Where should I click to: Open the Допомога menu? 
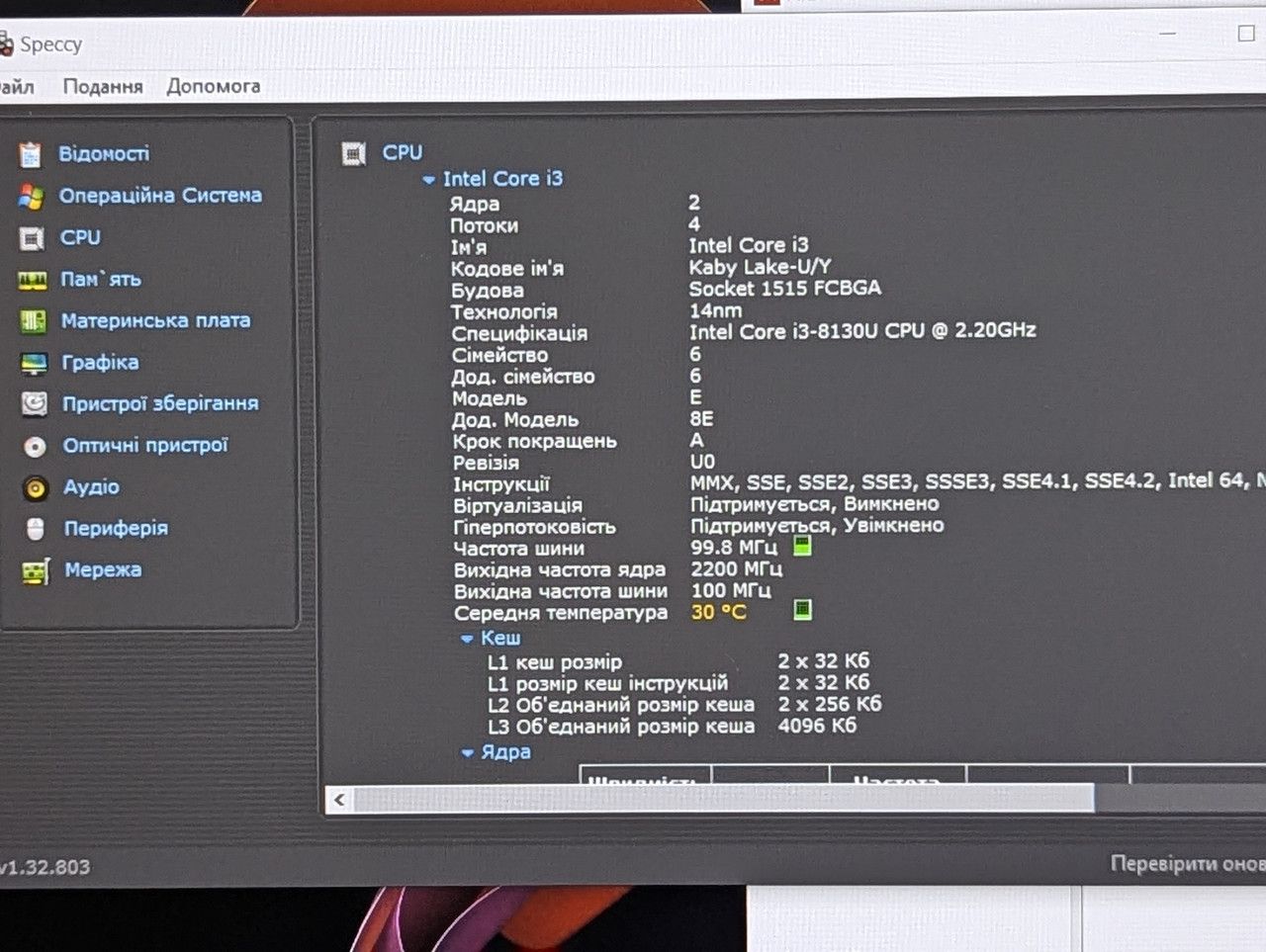point(214,86)
